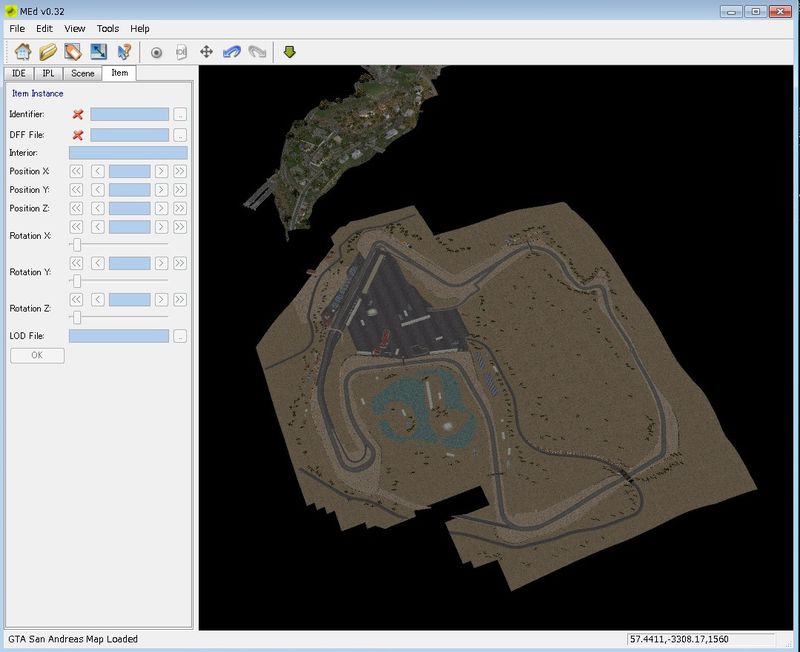The width and height of the screenshot is (800, 652).
Task: Increase Rotation Y by a large step (>>)
Action: click(180, 263)
